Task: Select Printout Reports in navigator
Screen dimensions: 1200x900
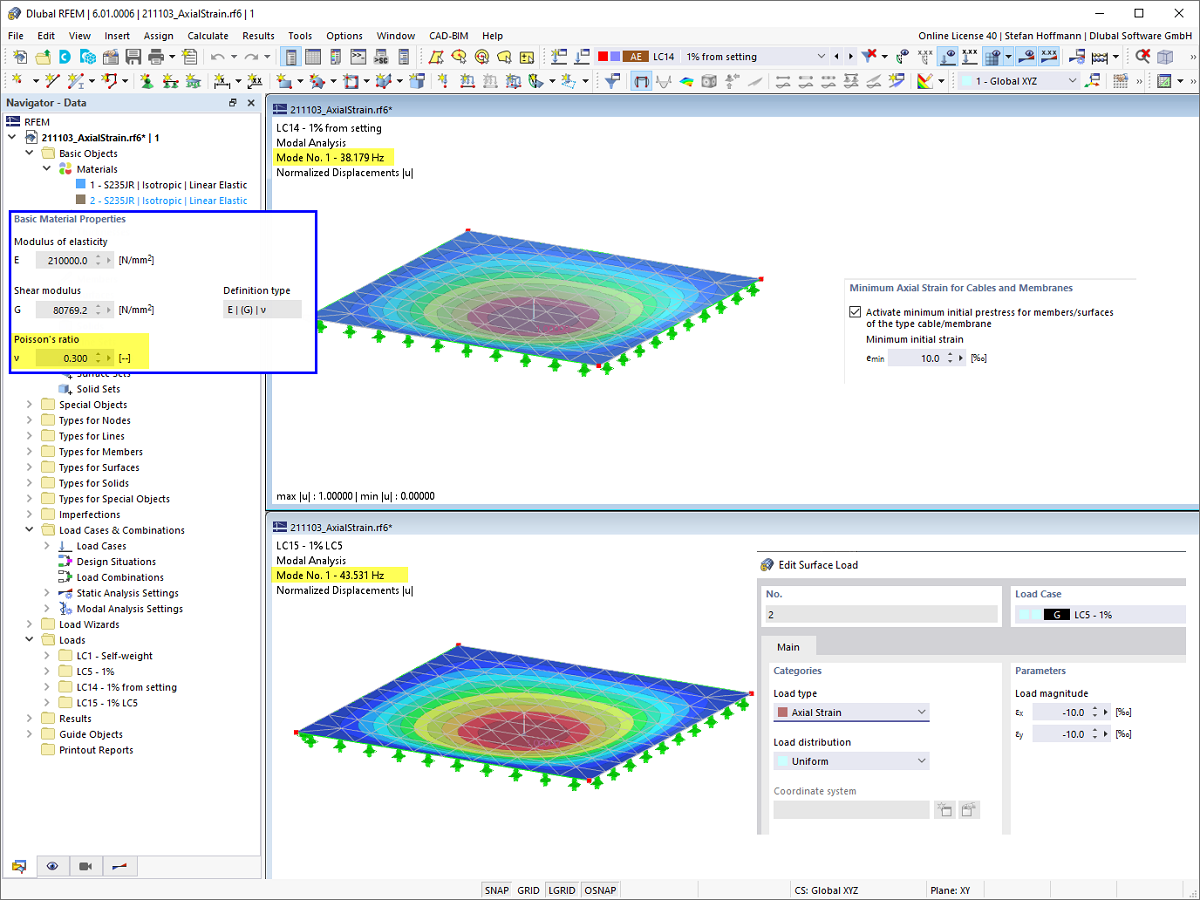Action: click(96, 750)
